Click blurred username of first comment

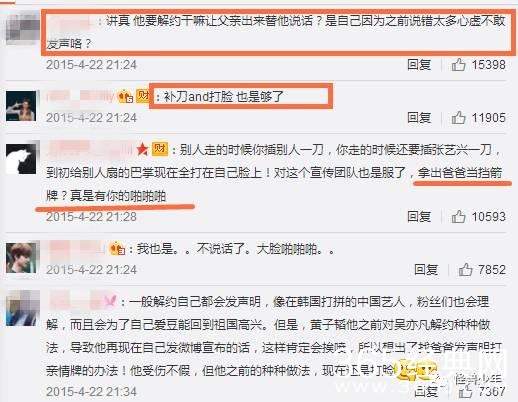[70, 22]
